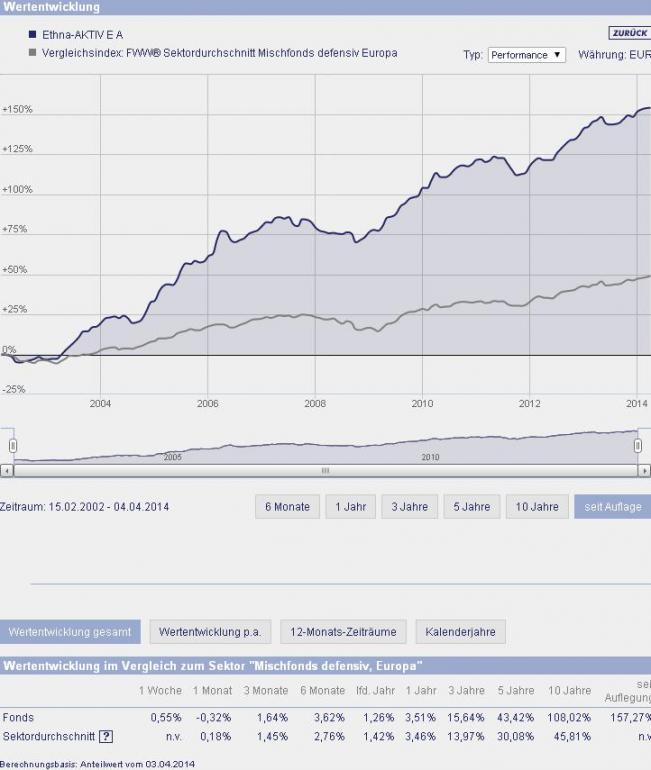Select the seit Auflage range
The width and height of the screenshot is (651, 770).
(613, 507)
